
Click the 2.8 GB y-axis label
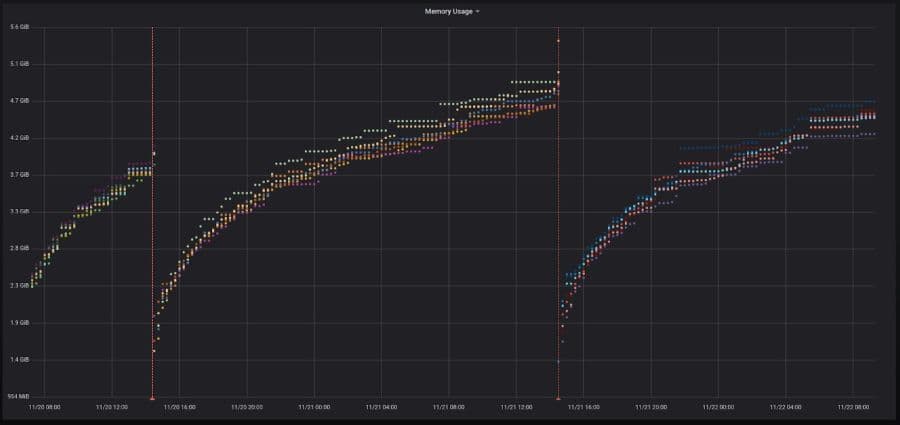19,249
